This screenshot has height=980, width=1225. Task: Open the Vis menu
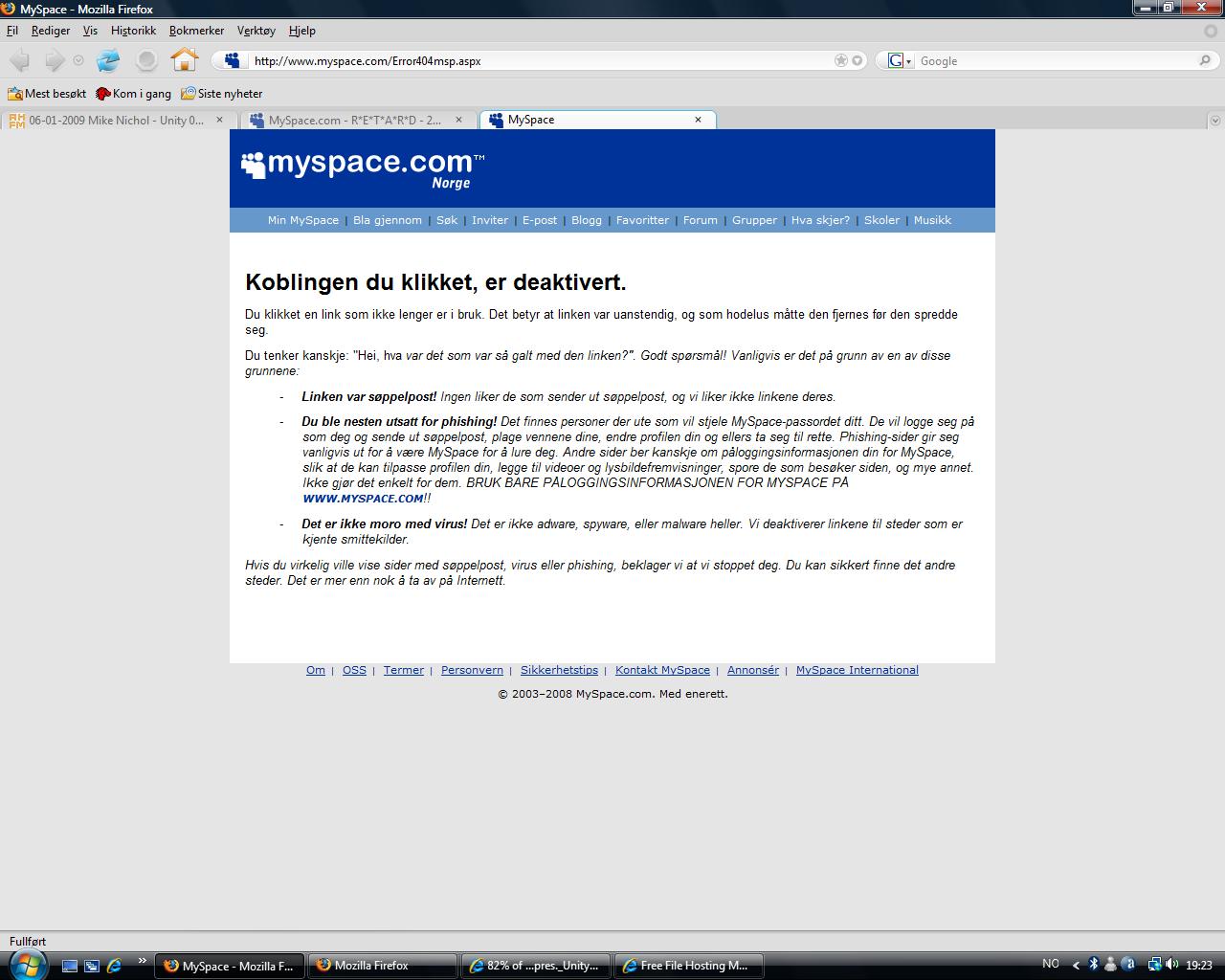click(x=90, y=31)
